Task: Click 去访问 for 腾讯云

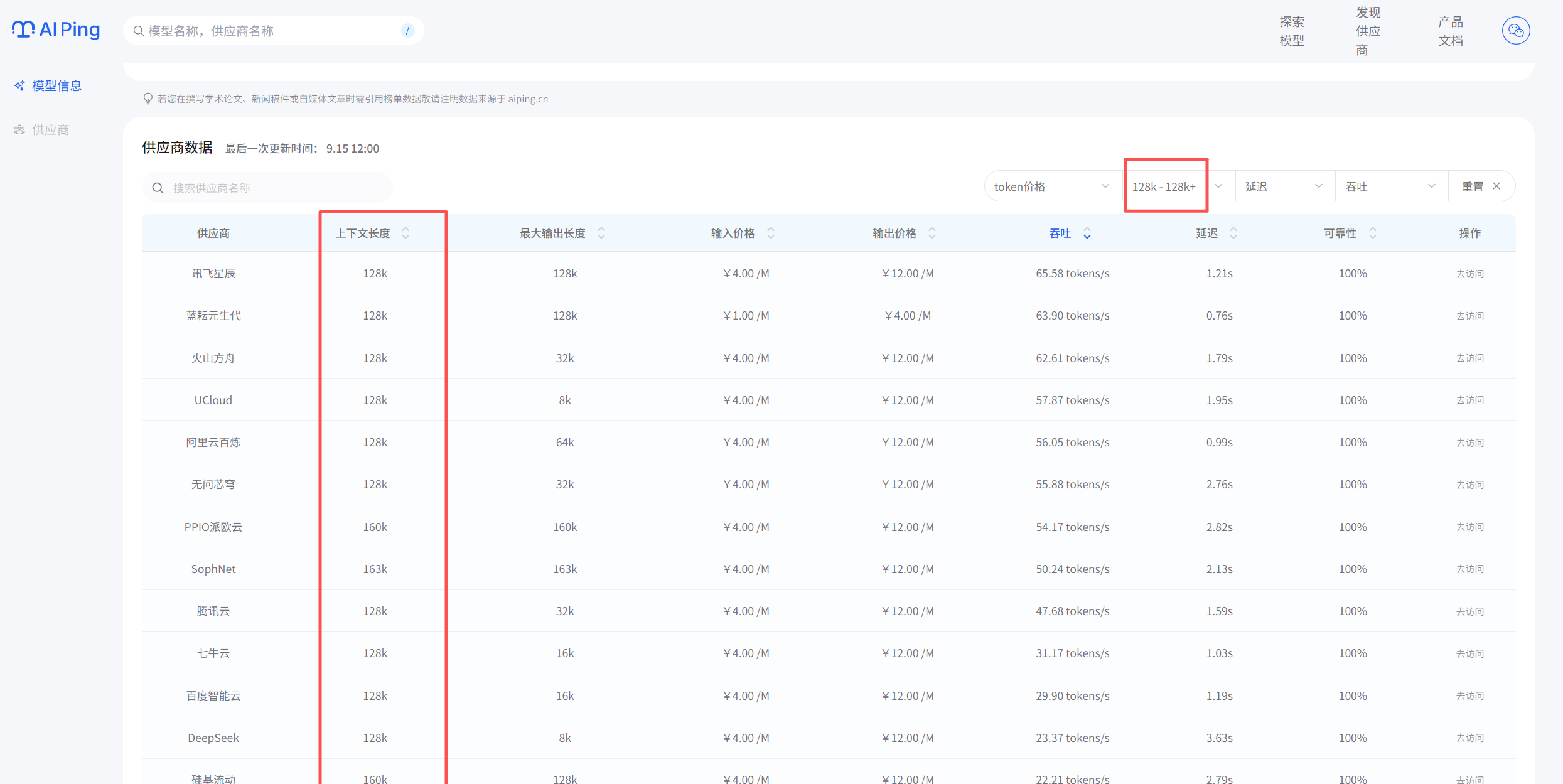Action: 1470,611
